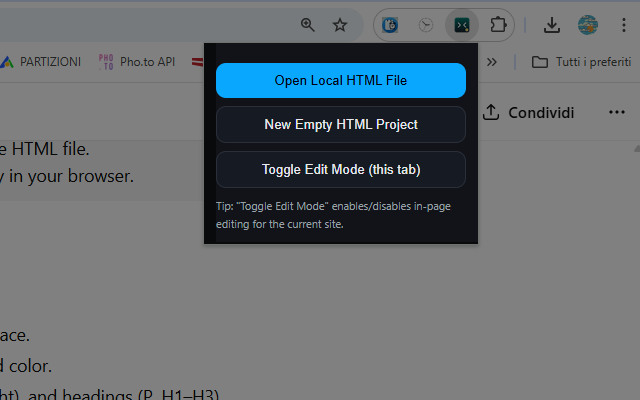
Task: Open the Pho.to API bookmark
Action: click(137, 62)
